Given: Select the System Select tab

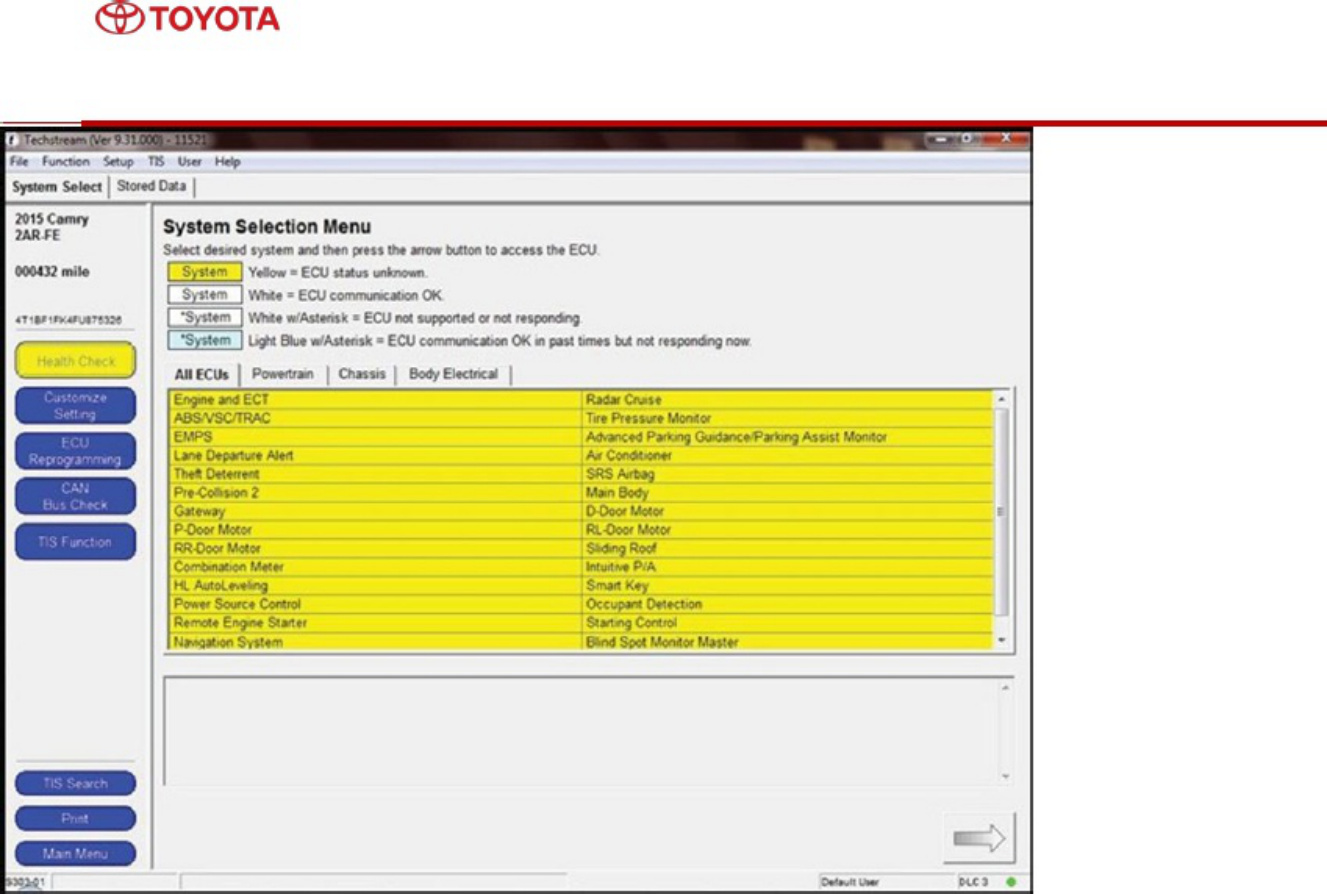Looking at the screenshot, I should tap(57, 187).
